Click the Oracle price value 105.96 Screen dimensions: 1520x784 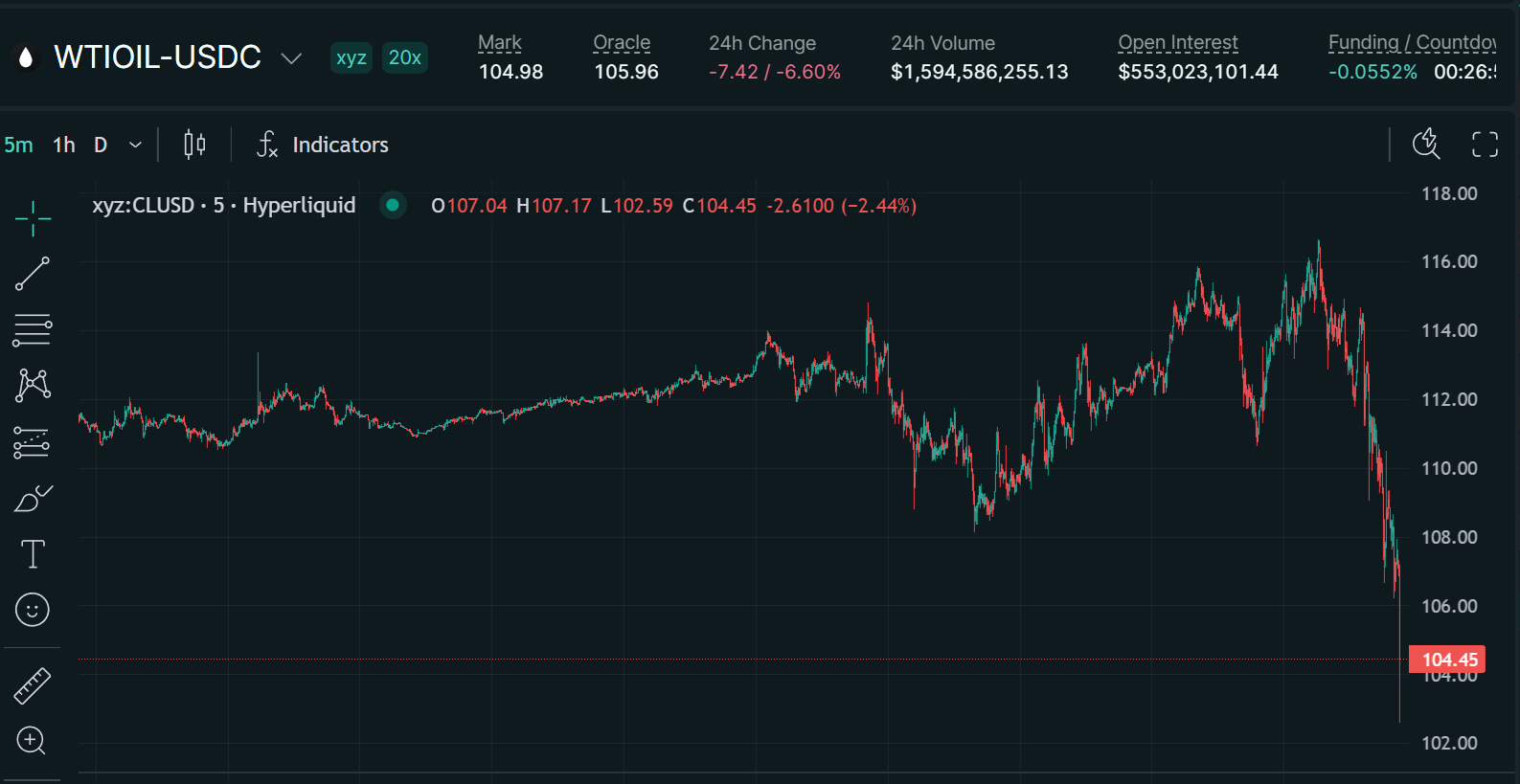tap(626, 72)
